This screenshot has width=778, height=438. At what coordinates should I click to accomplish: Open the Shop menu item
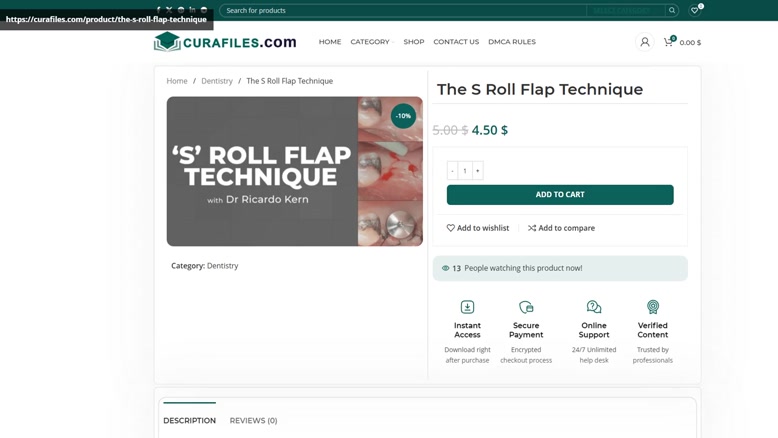click(414, 42)
